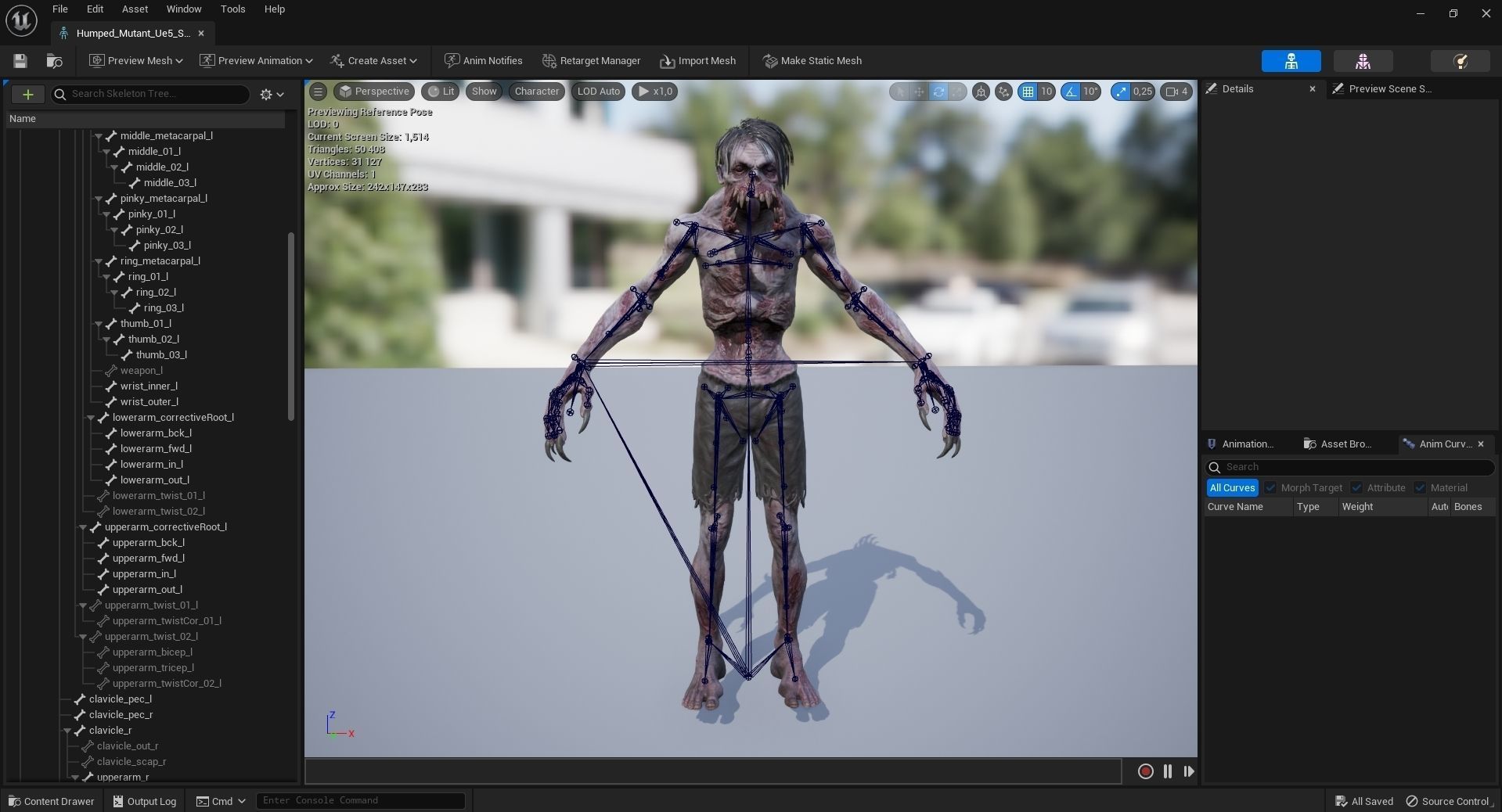Pause the preview playback

pos(1167,771)
